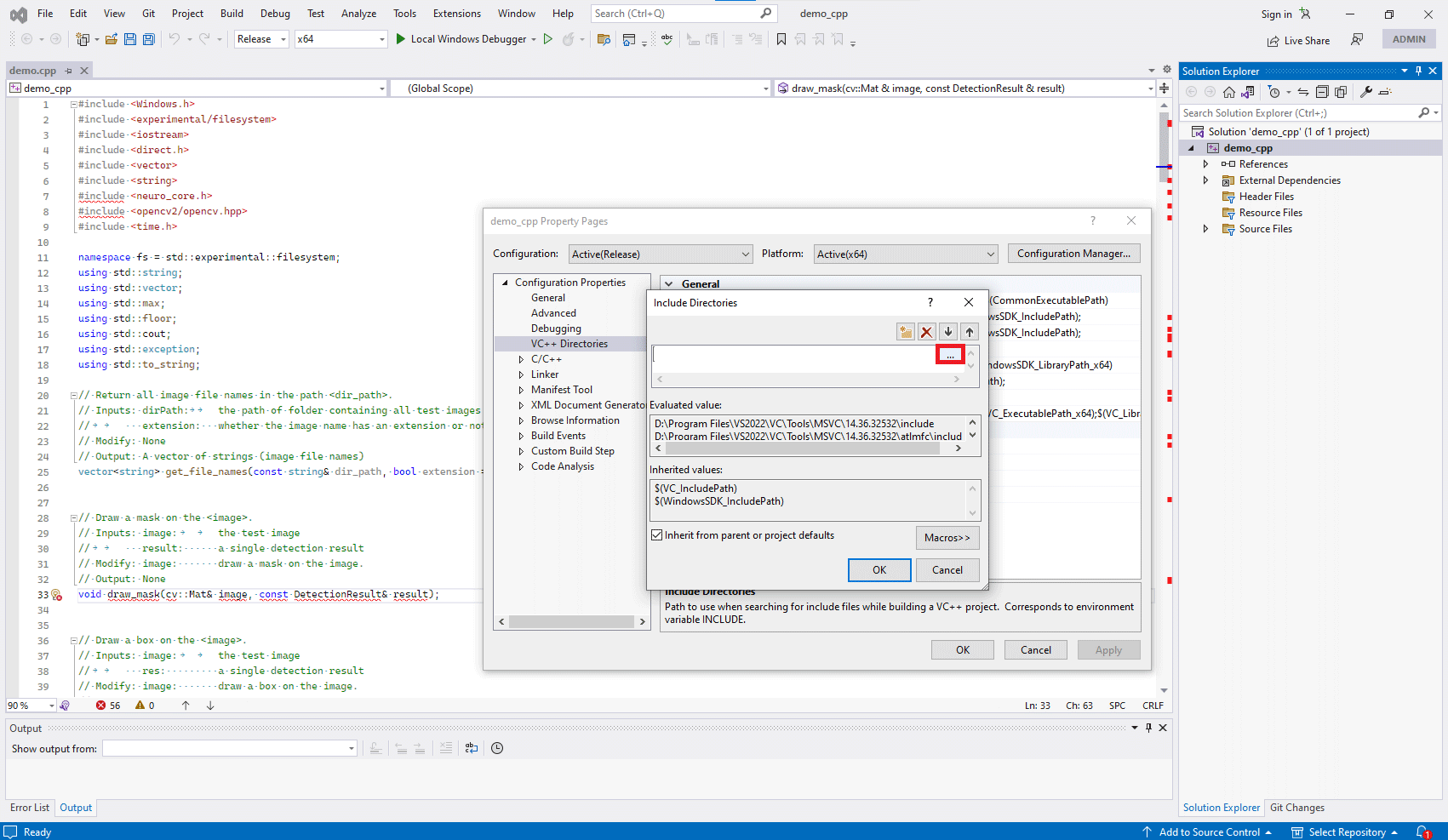1448x840 pixels.
Task: Pin the Solution Explorer panel
Action: pos(1418,71)
